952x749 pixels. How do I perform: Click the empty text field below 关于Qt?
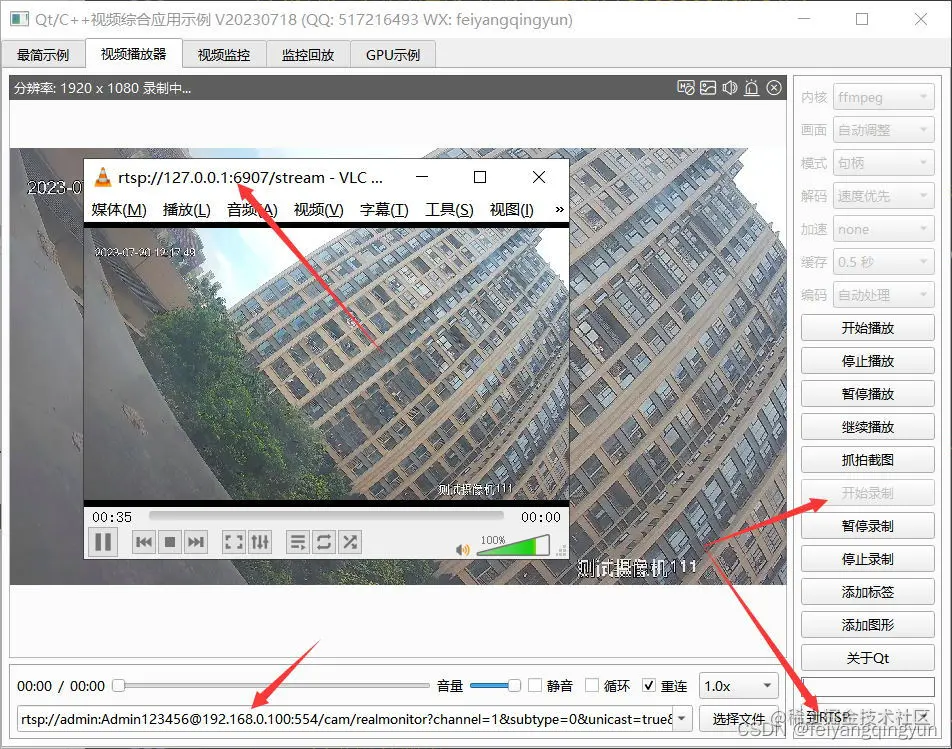click(868, 687)
